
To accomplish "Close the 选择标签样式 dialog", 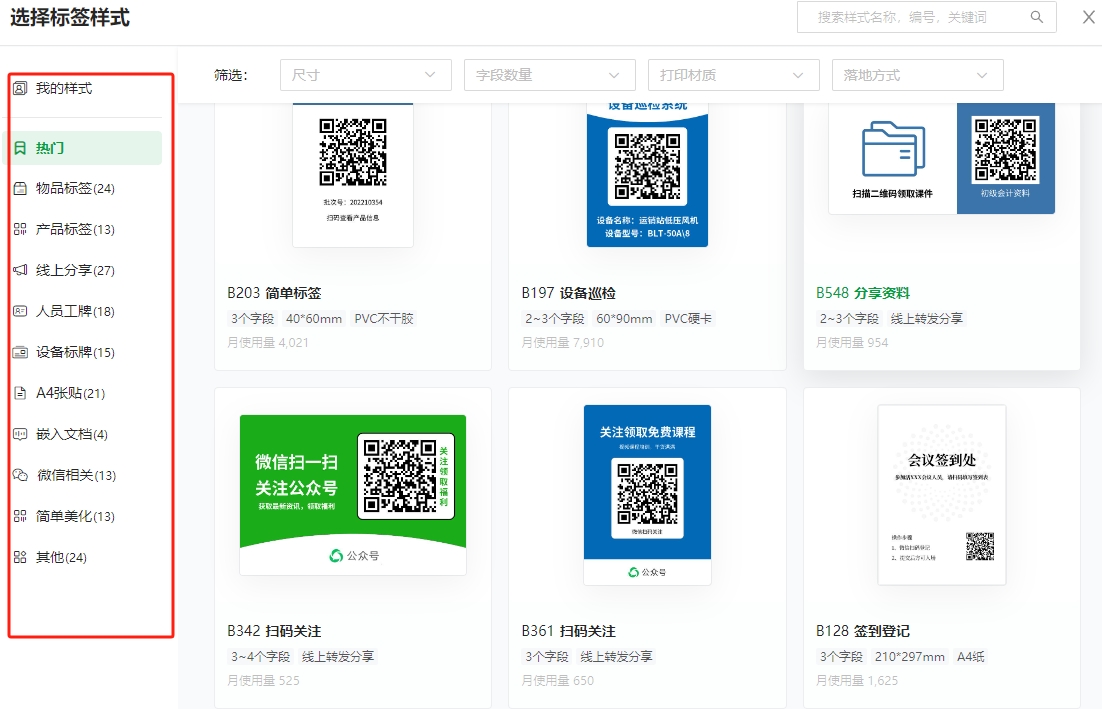I will tap(1089, 17).
